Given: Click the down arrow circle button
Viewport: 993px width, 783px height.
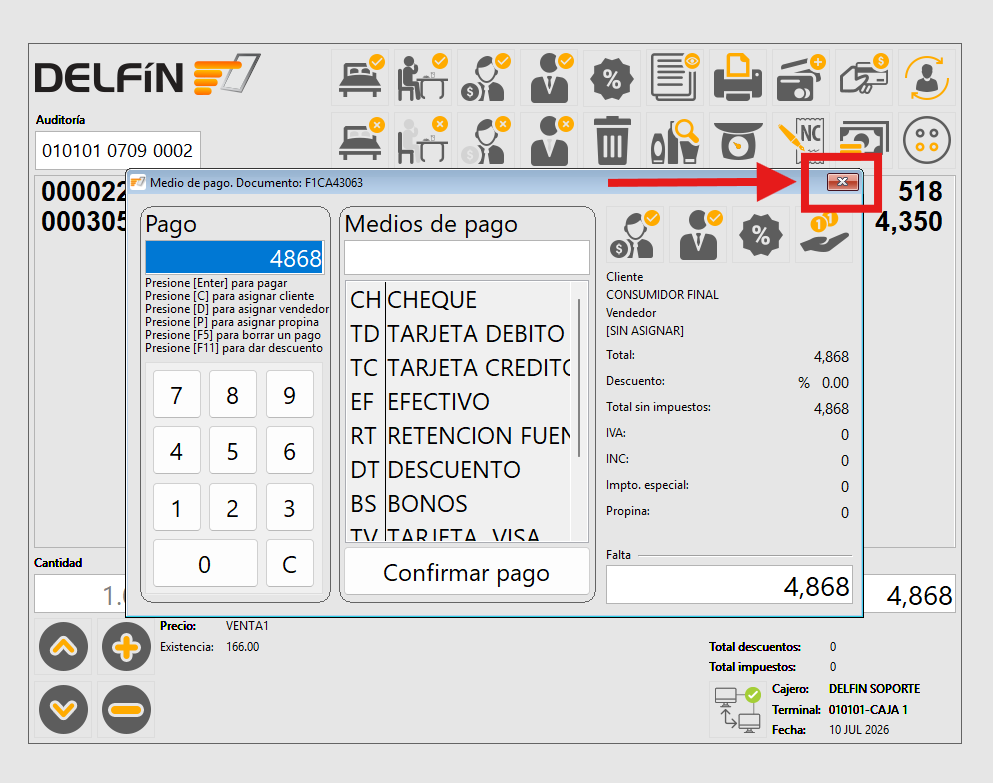Looking at the screenshot, I should (x=63, y=710).
